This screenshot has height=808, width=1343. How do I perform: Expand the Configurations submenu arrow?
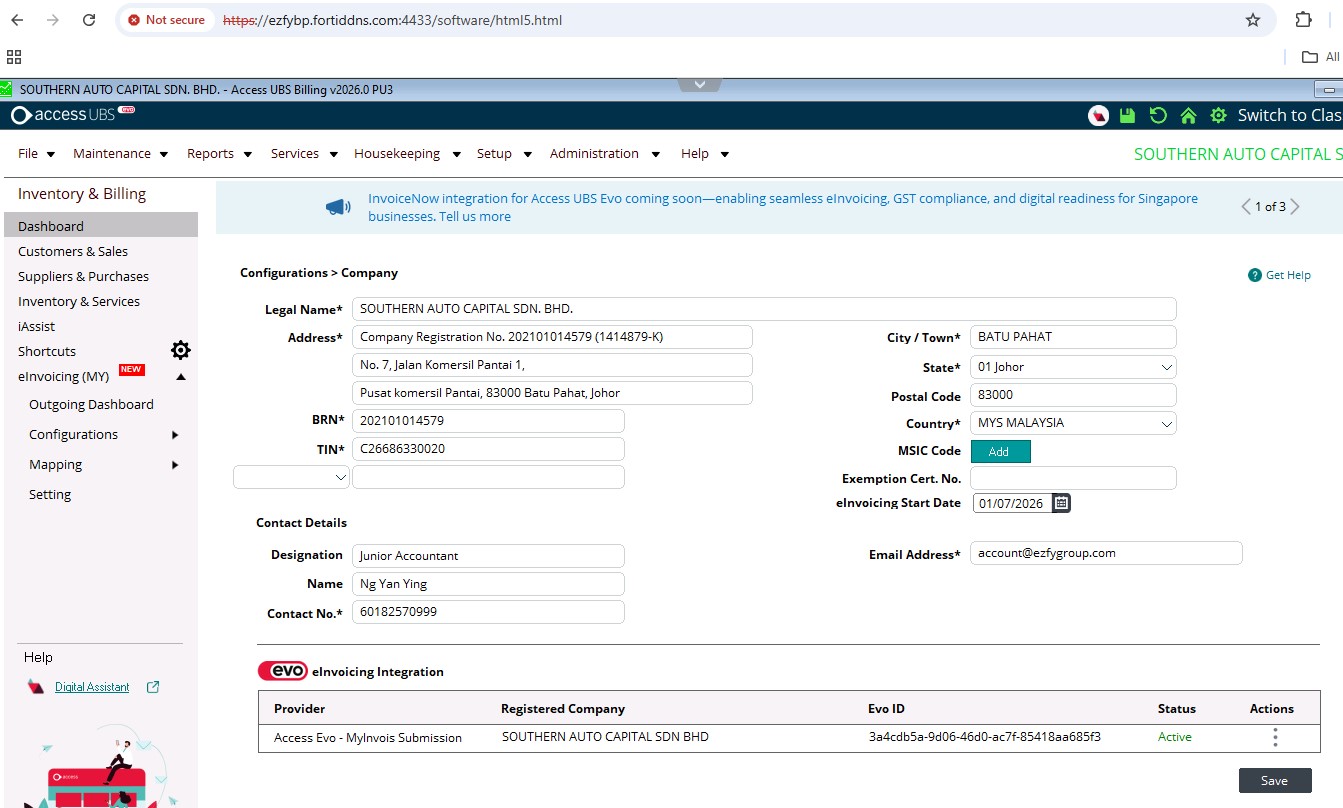coord(175,435)
